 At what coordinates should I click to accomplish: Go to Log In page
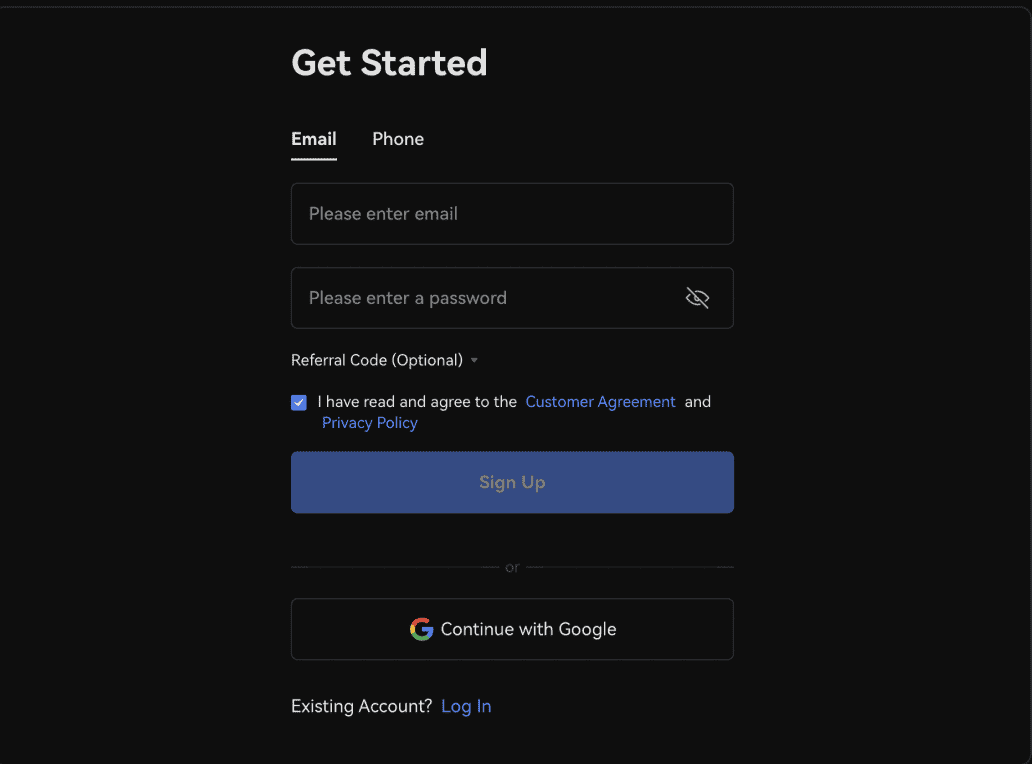tap(466, 706)
